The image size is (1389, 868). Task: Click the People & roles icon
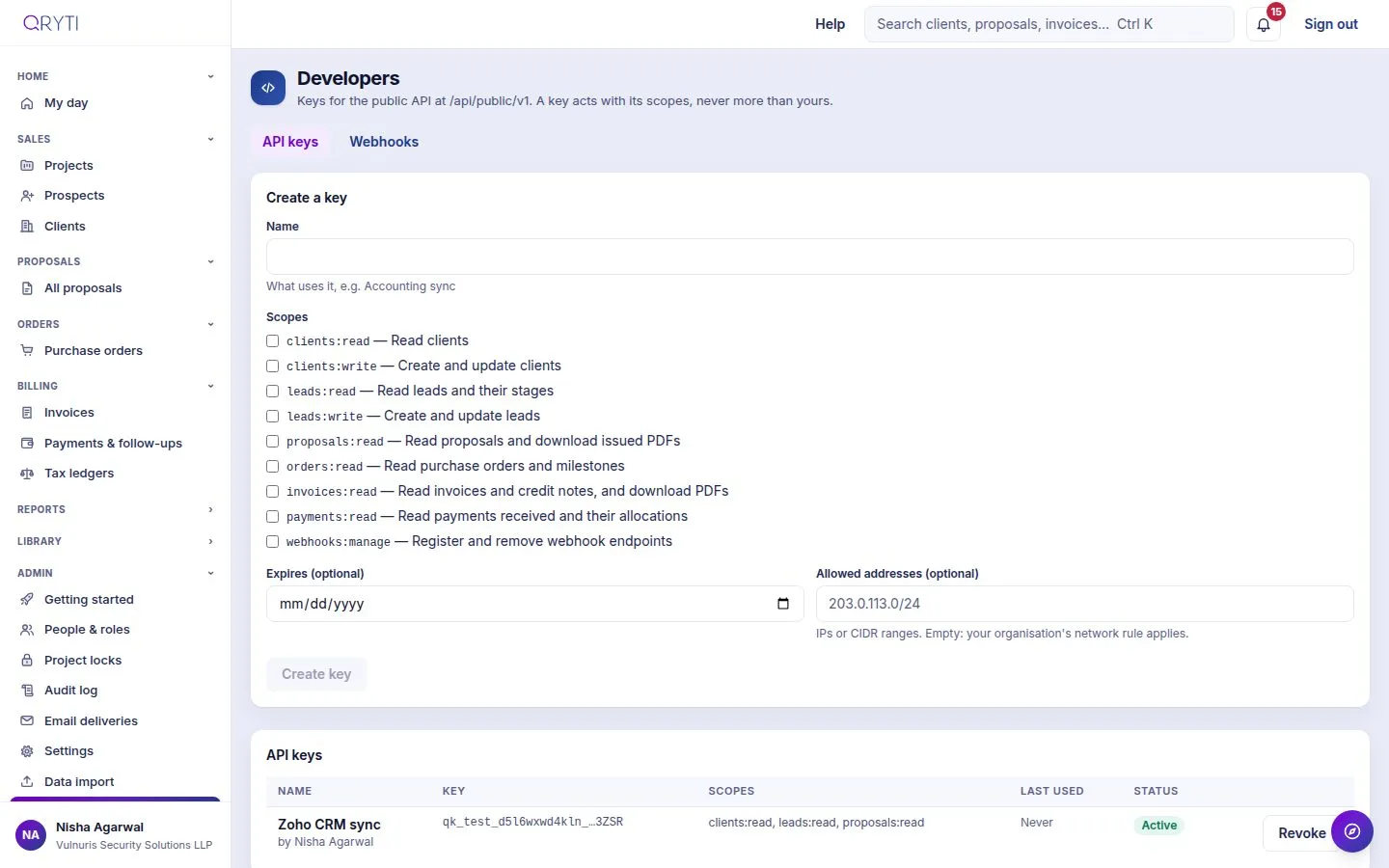(x=27, y=630)
